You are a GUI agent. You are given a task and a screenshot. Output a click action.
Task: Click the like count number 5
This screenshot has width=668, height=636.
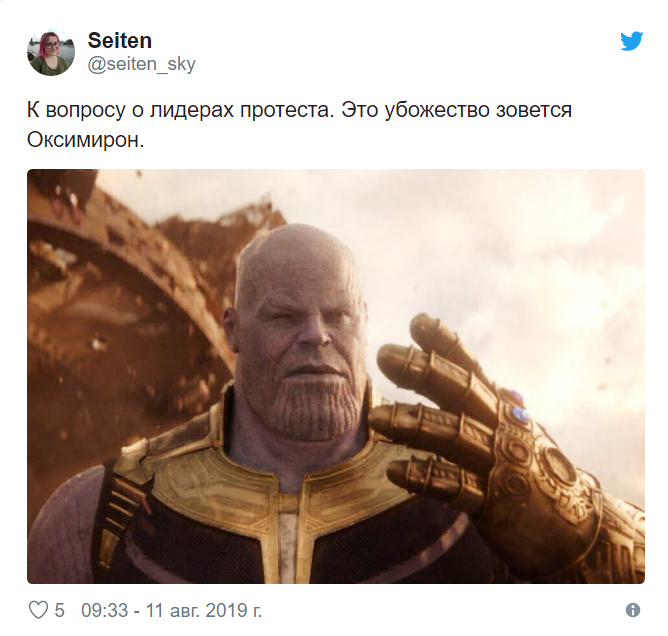coord(60,610)
